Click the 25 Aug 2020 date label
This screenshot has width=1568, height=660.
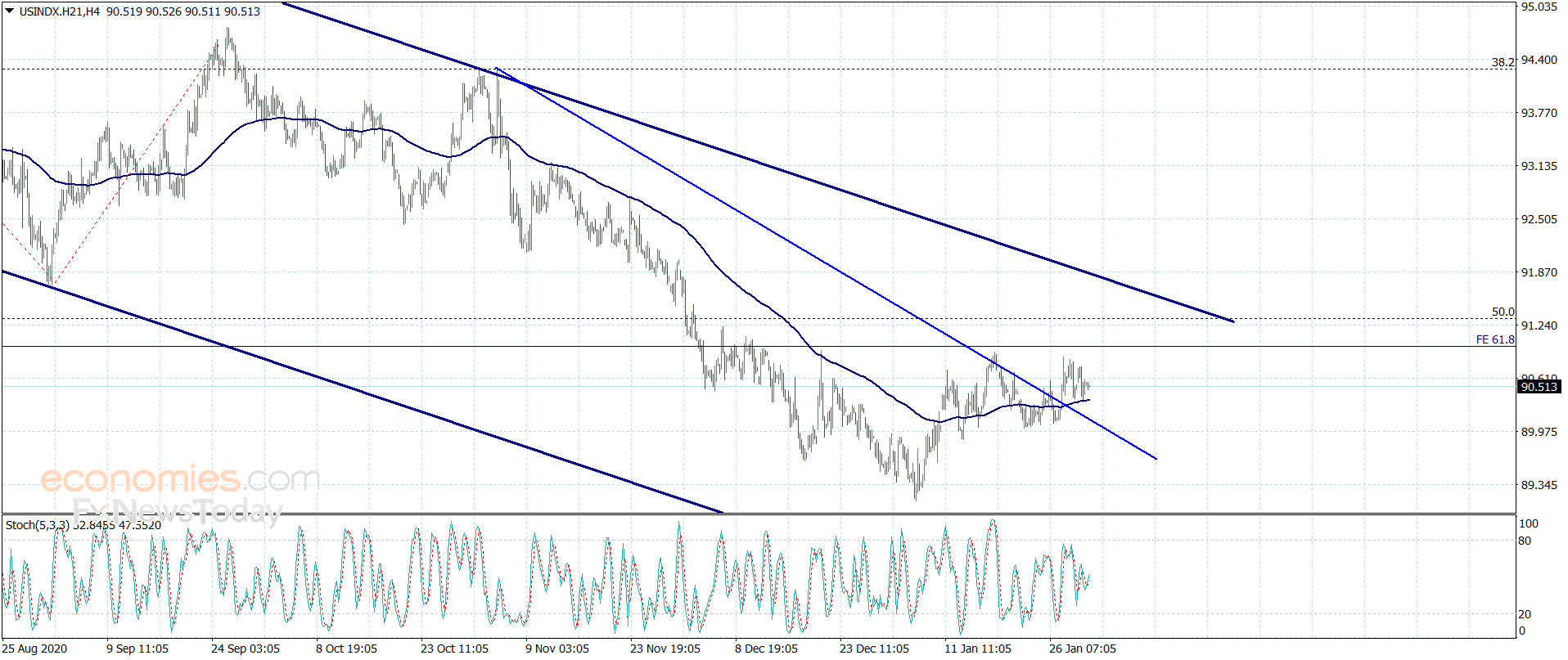click(34, 649)
